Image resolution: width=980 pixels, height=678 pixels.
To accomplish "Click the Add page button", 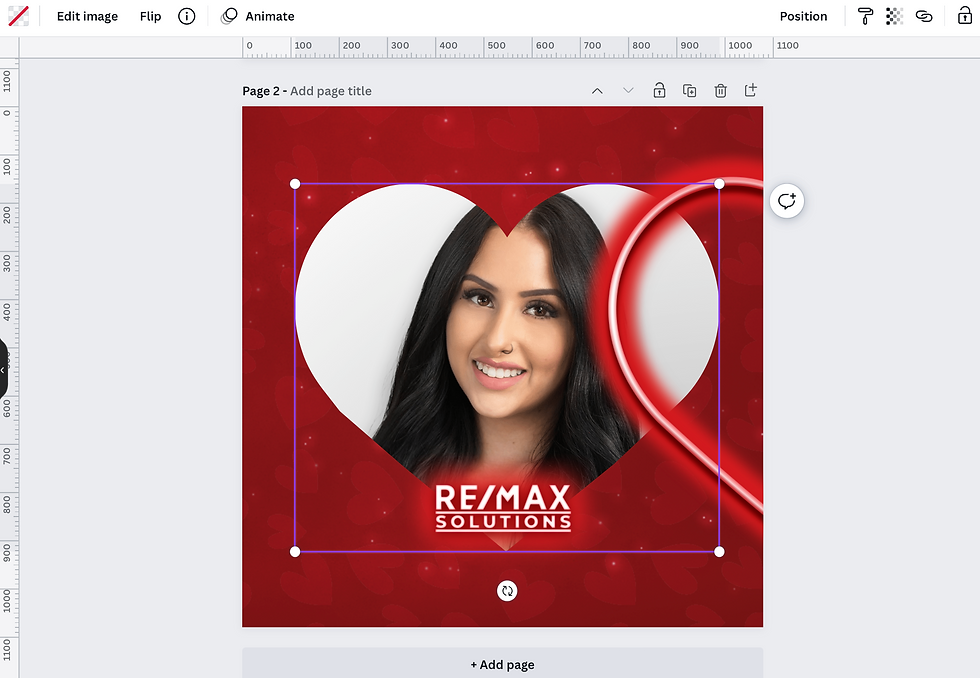I will (x=503, y=664).
